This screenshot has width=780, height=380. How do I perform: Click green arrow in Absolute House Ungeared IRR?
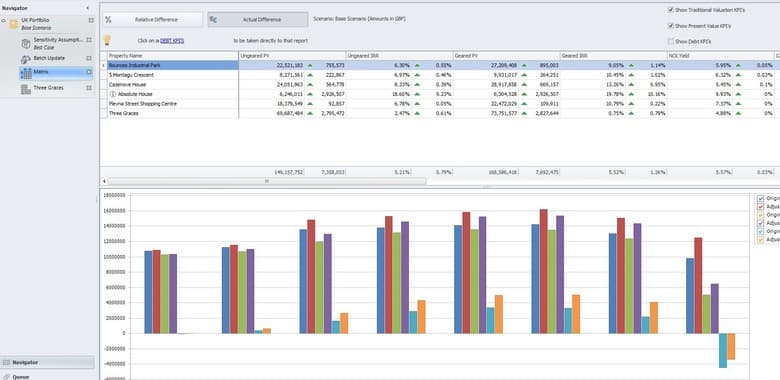[417, 94]
